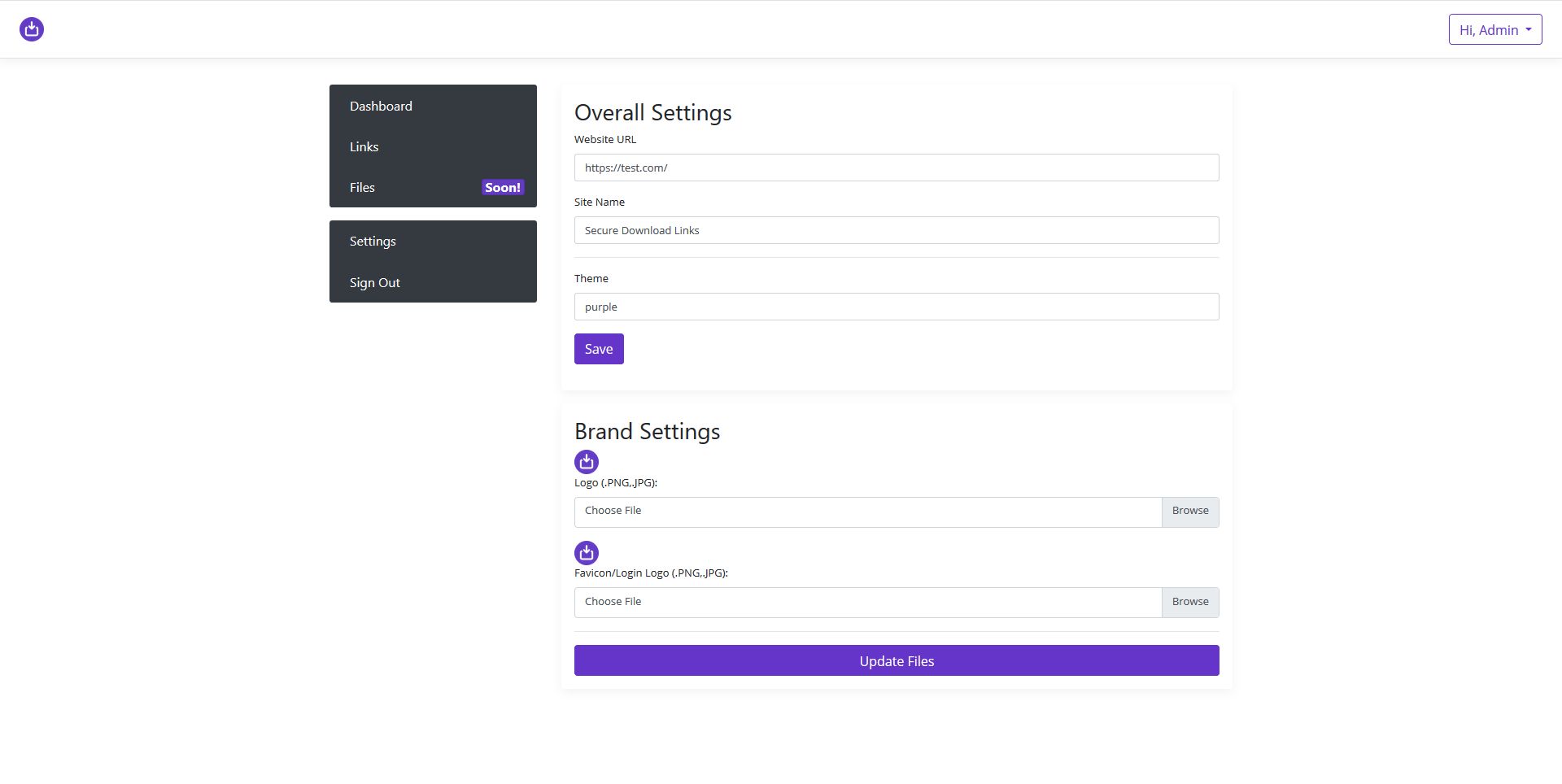Browse for a Favicon/Login Logo file
The image size is (1562, 784).
tap(1189, 603)
